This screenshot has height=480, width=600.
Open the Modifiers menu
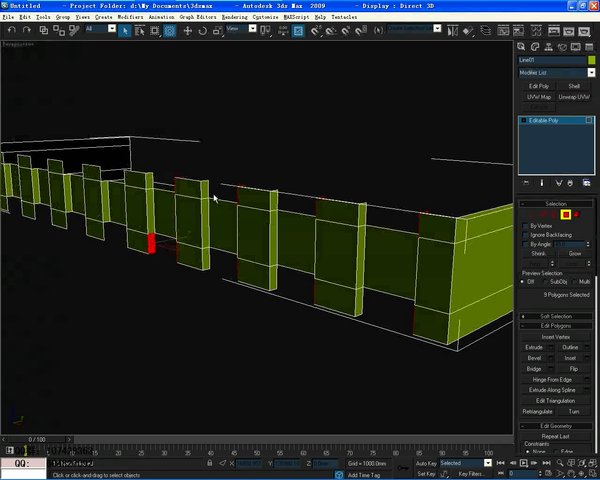(130, 17)
